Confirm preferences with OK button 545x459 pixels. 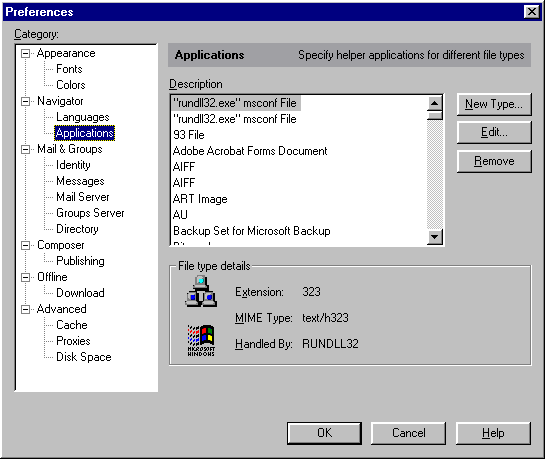tap(324, 433)
